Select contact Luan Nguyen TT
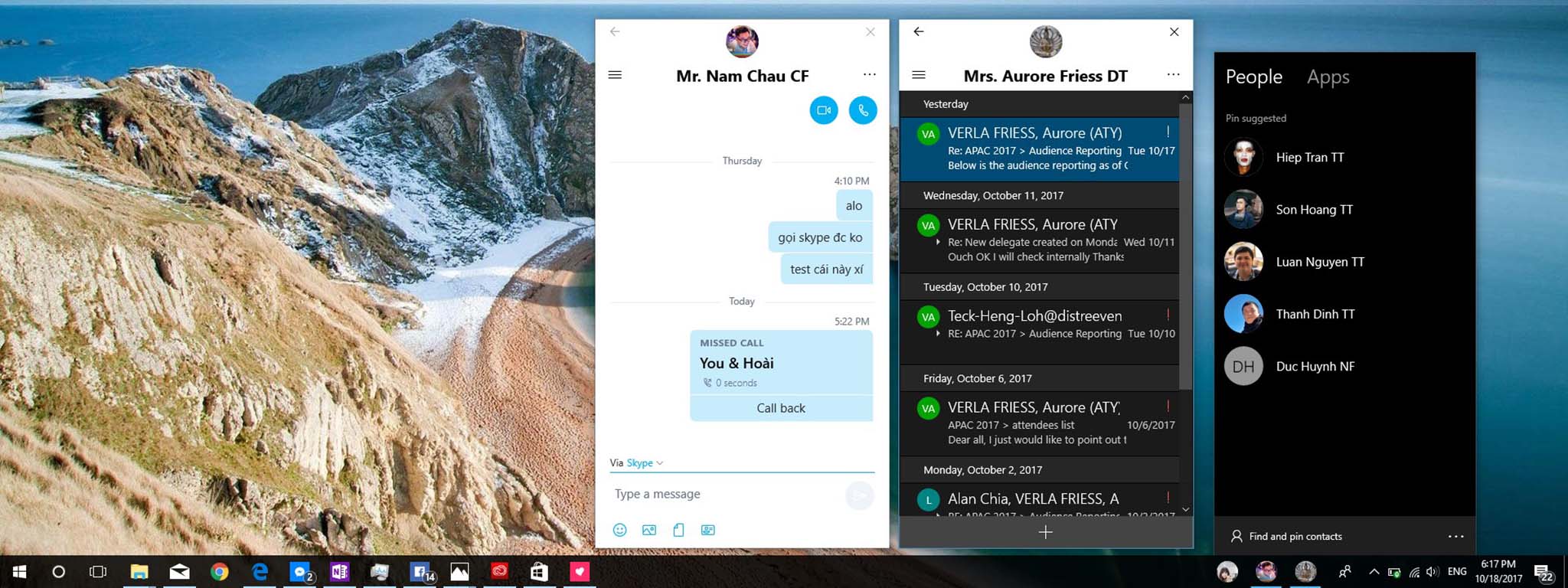The image size is (1568, 588). (1344, 262)
